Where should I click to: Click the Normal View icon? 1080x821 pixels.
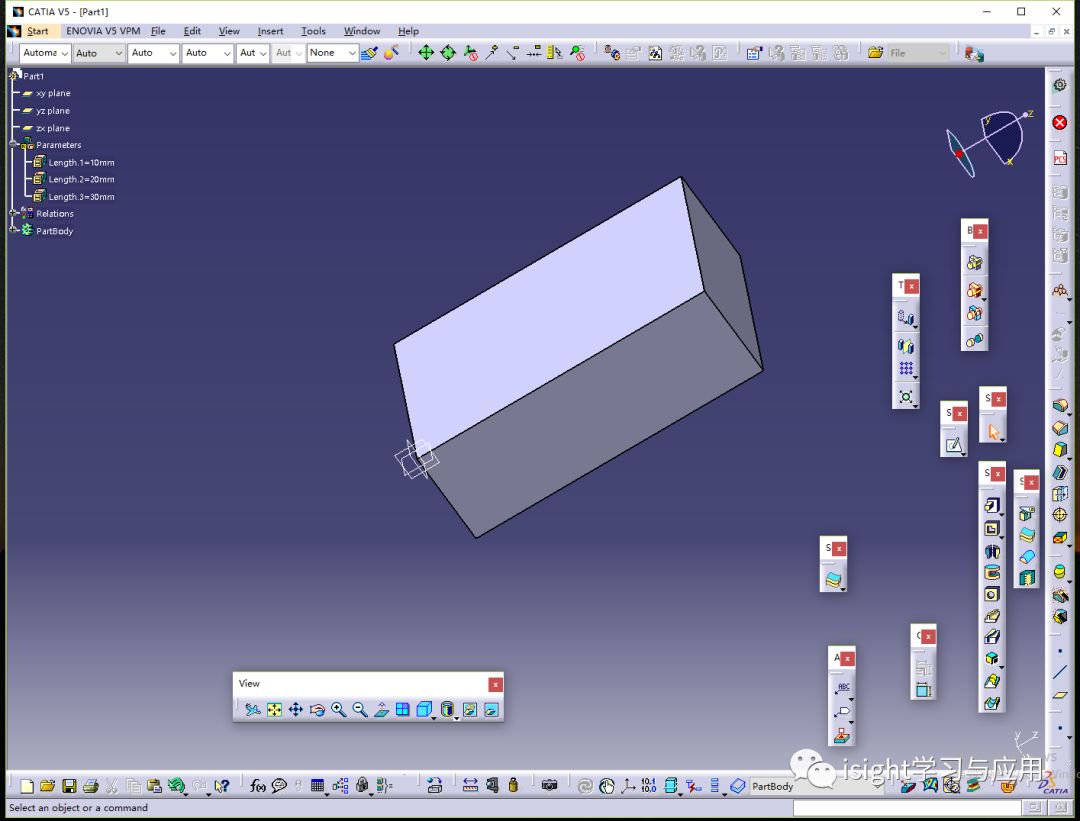[381, 709]
